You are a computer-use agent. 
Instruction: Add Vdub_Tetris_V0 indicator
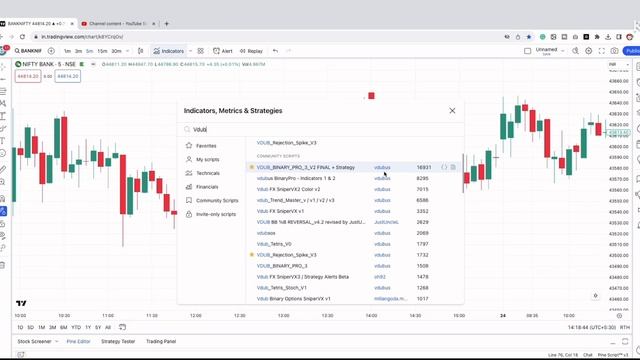coord(274,244)
